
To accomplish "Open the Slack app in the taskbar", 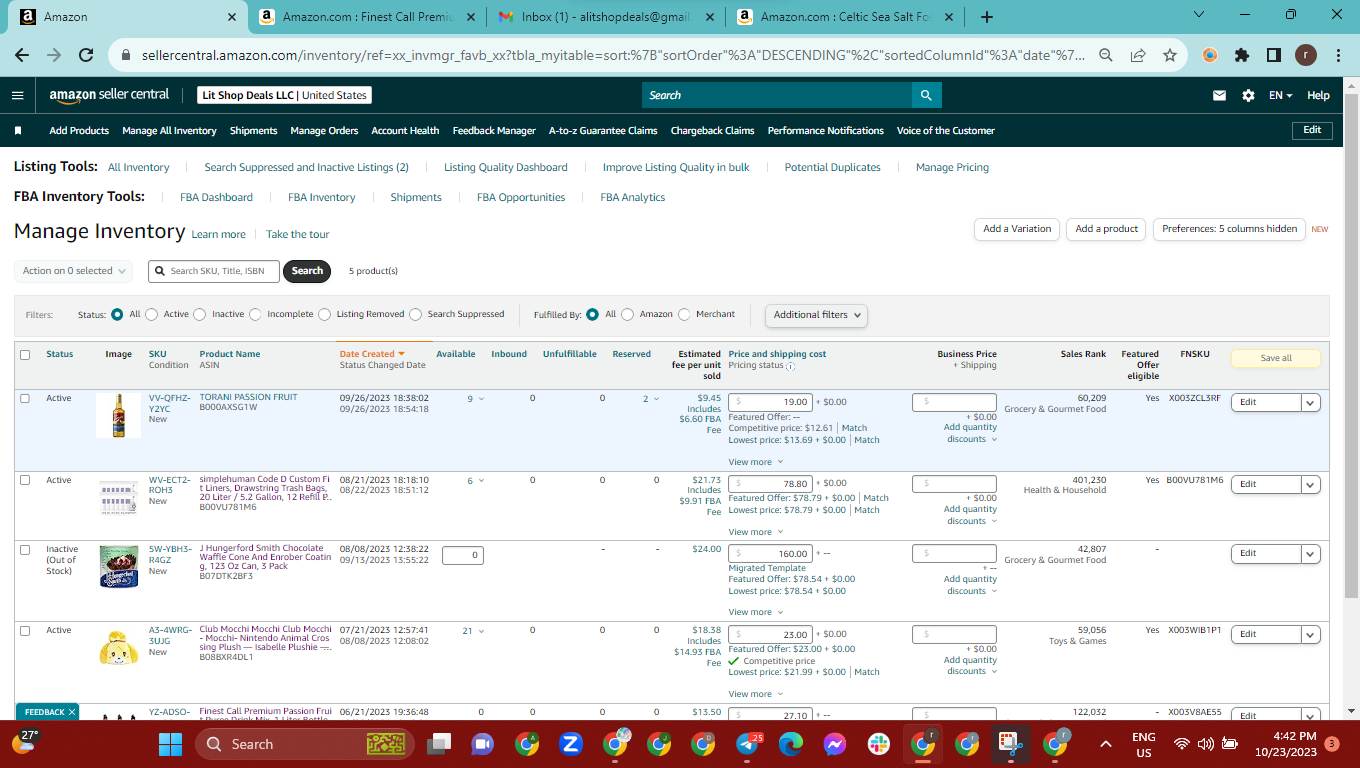I will (x=879, y=744).
